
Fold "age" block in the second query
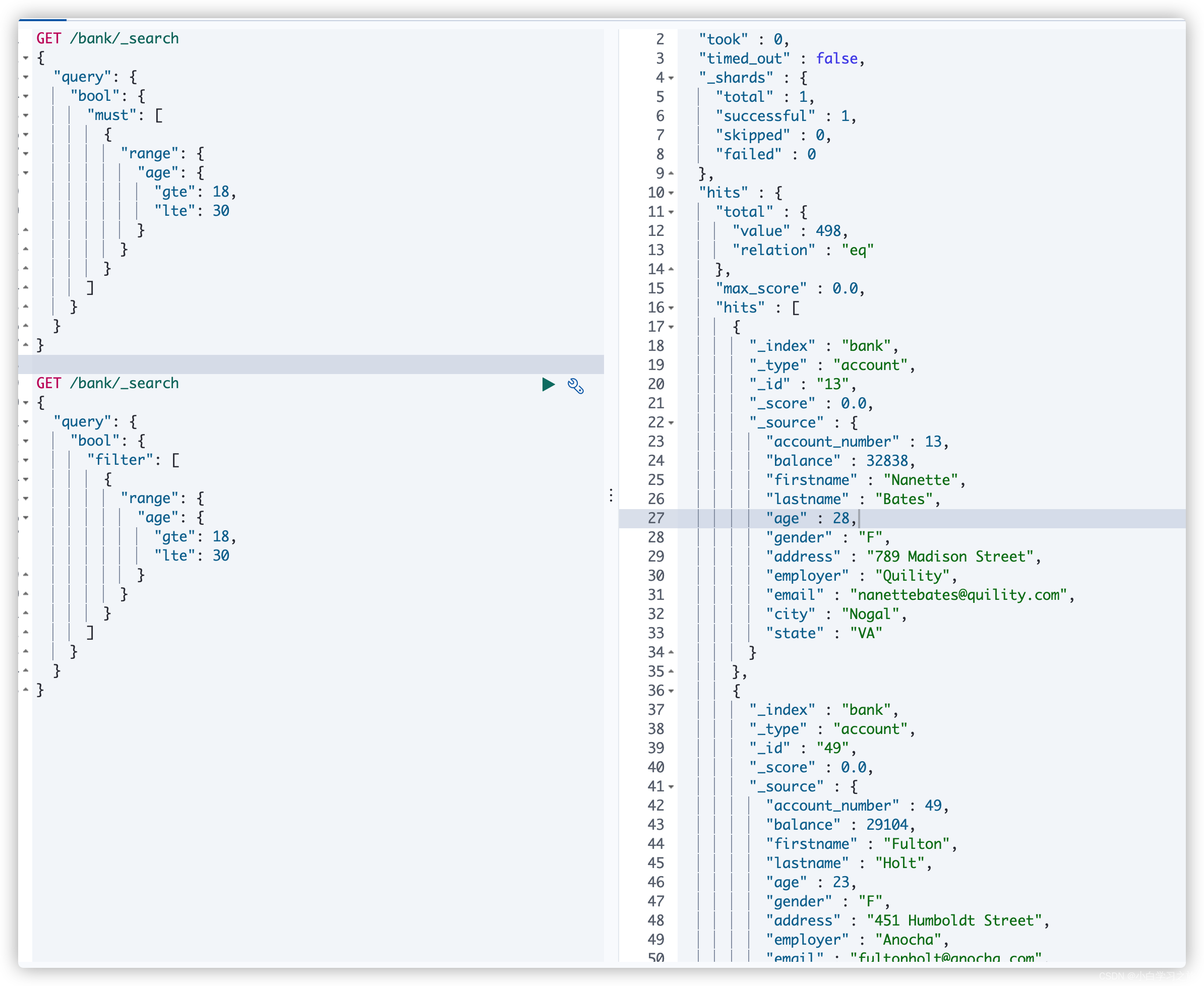(26, 518)
